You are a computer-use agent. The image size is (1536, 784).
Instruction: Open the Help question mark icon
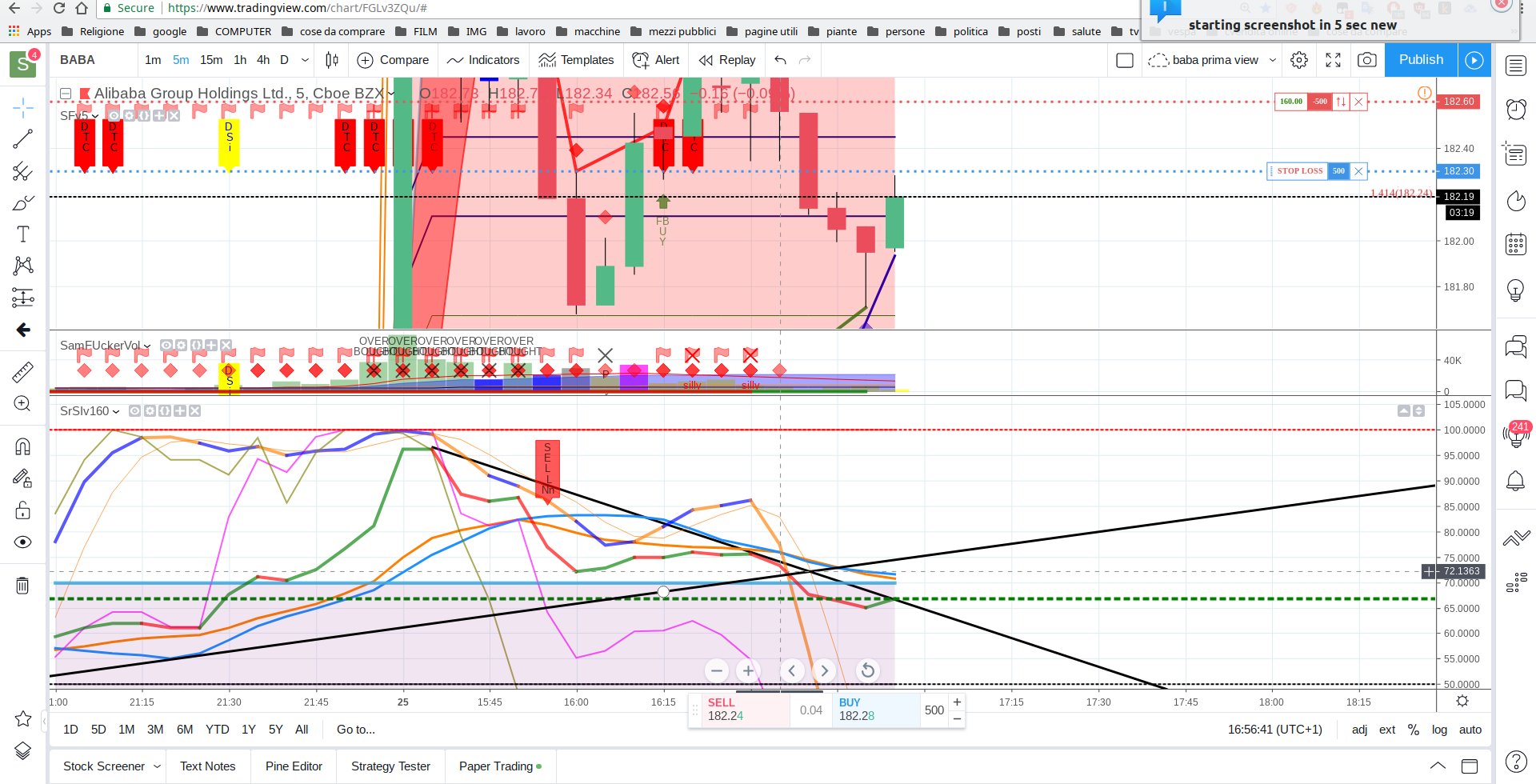pyautogui.click(x=1516, y=762)
